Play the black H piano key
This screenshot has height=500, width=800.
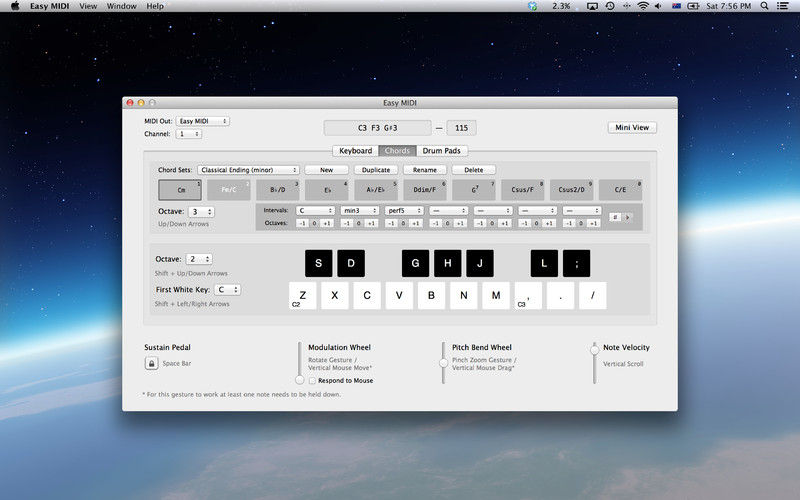pyautogui.click(x=447, y=263)
